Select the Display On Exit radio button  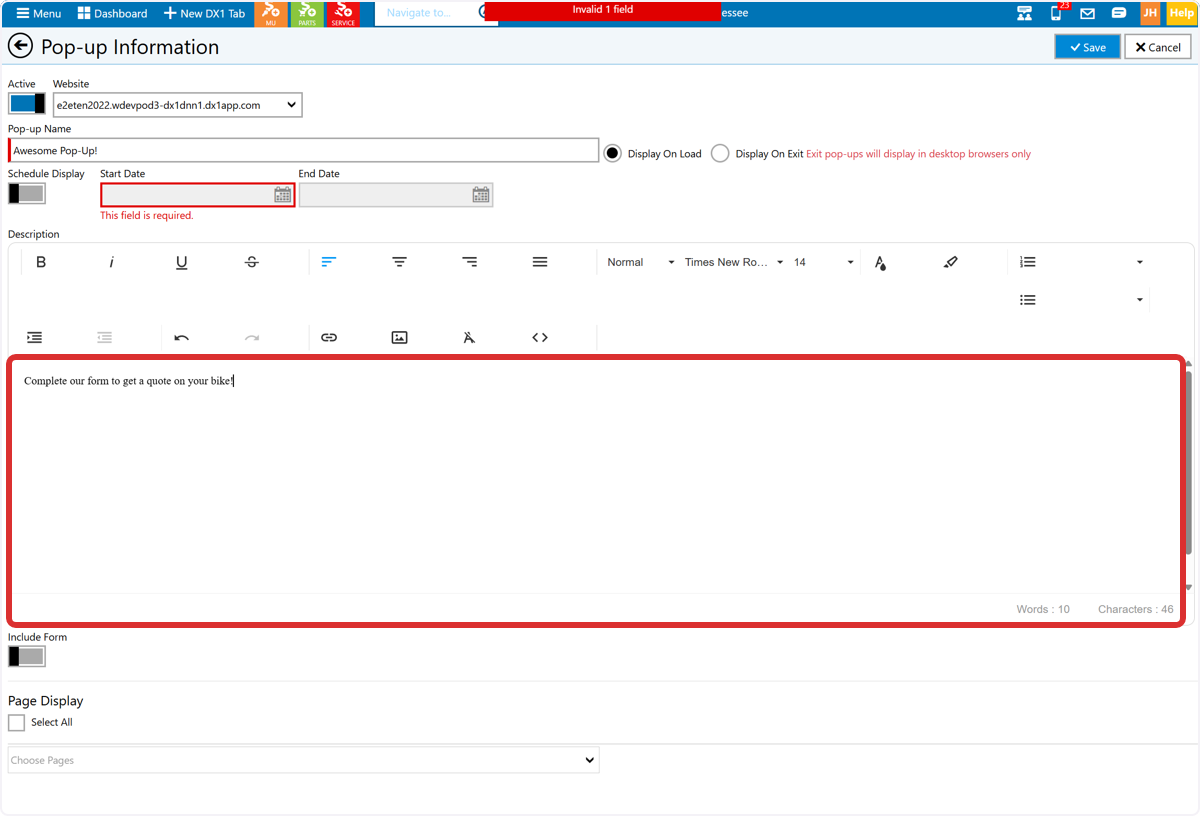click(x=720, y=153)
